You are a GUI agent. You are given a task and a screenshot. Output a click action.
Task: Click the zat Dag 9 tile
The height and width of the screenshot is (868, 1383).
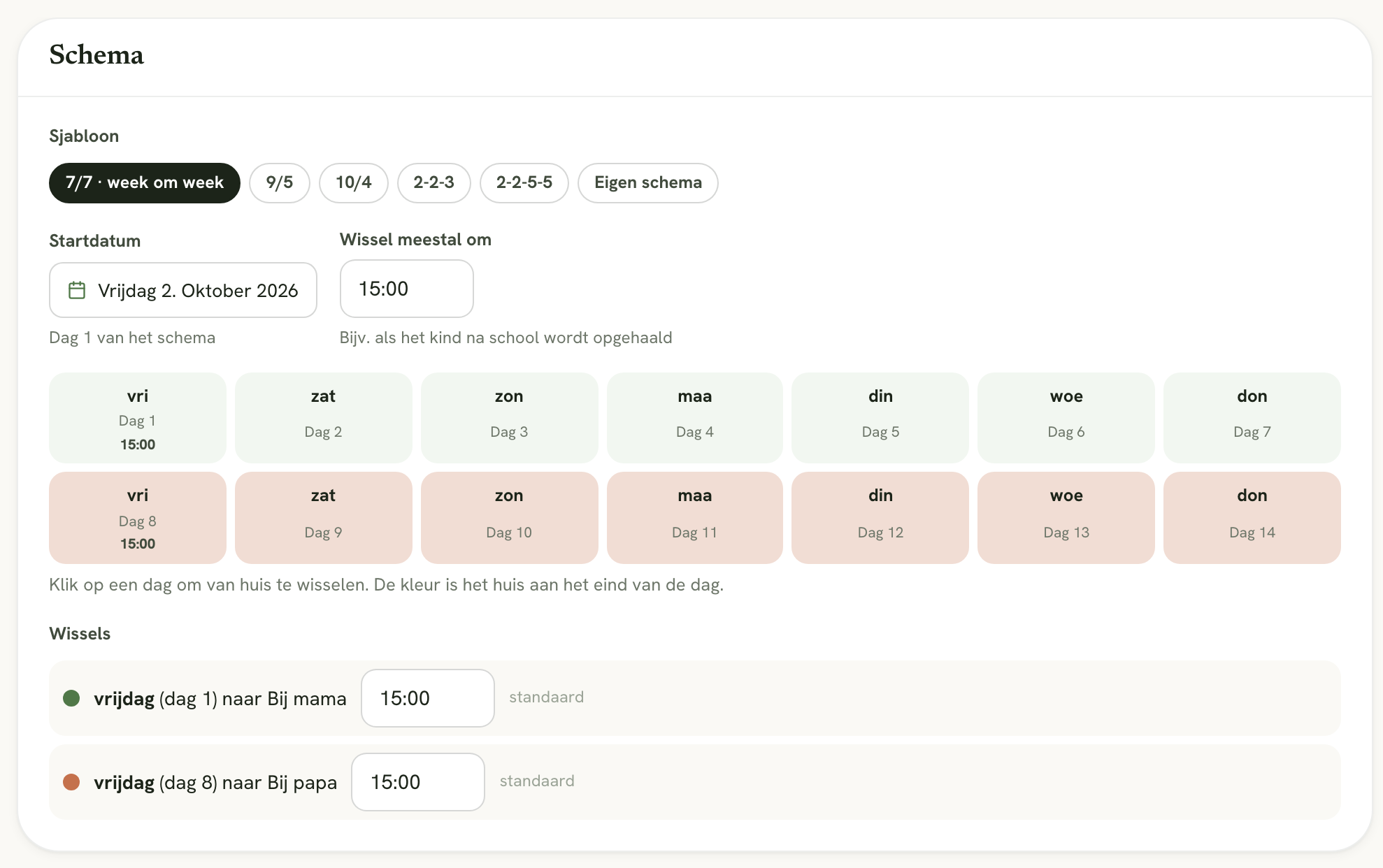click(324, 518)
